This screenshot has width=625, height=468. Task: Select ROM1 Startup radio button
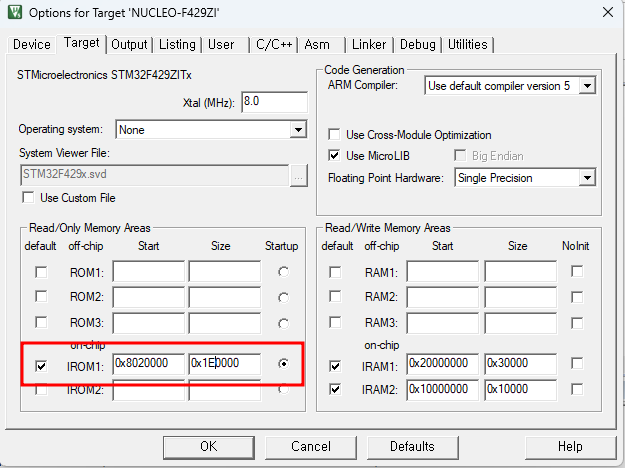coord(283,272)
